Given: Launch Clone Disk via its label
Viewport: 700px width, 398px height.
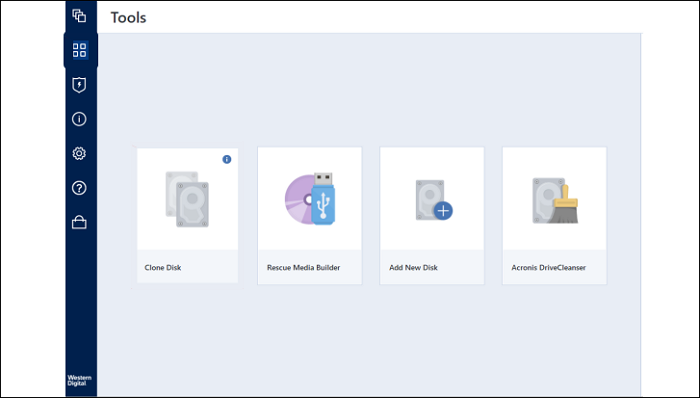Looking at the screenshot, I should click(163, 268).
